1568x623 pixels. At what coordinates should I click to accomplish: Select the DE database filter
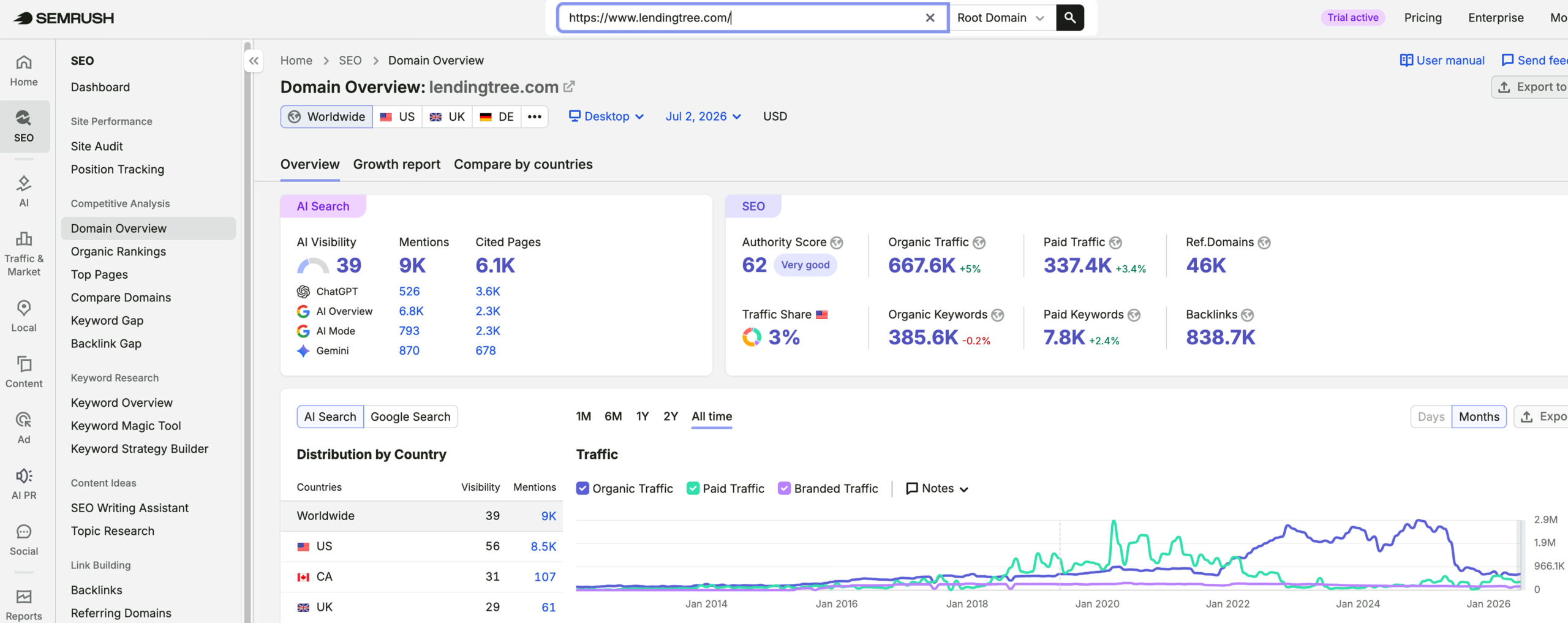(x=497, y=116)
